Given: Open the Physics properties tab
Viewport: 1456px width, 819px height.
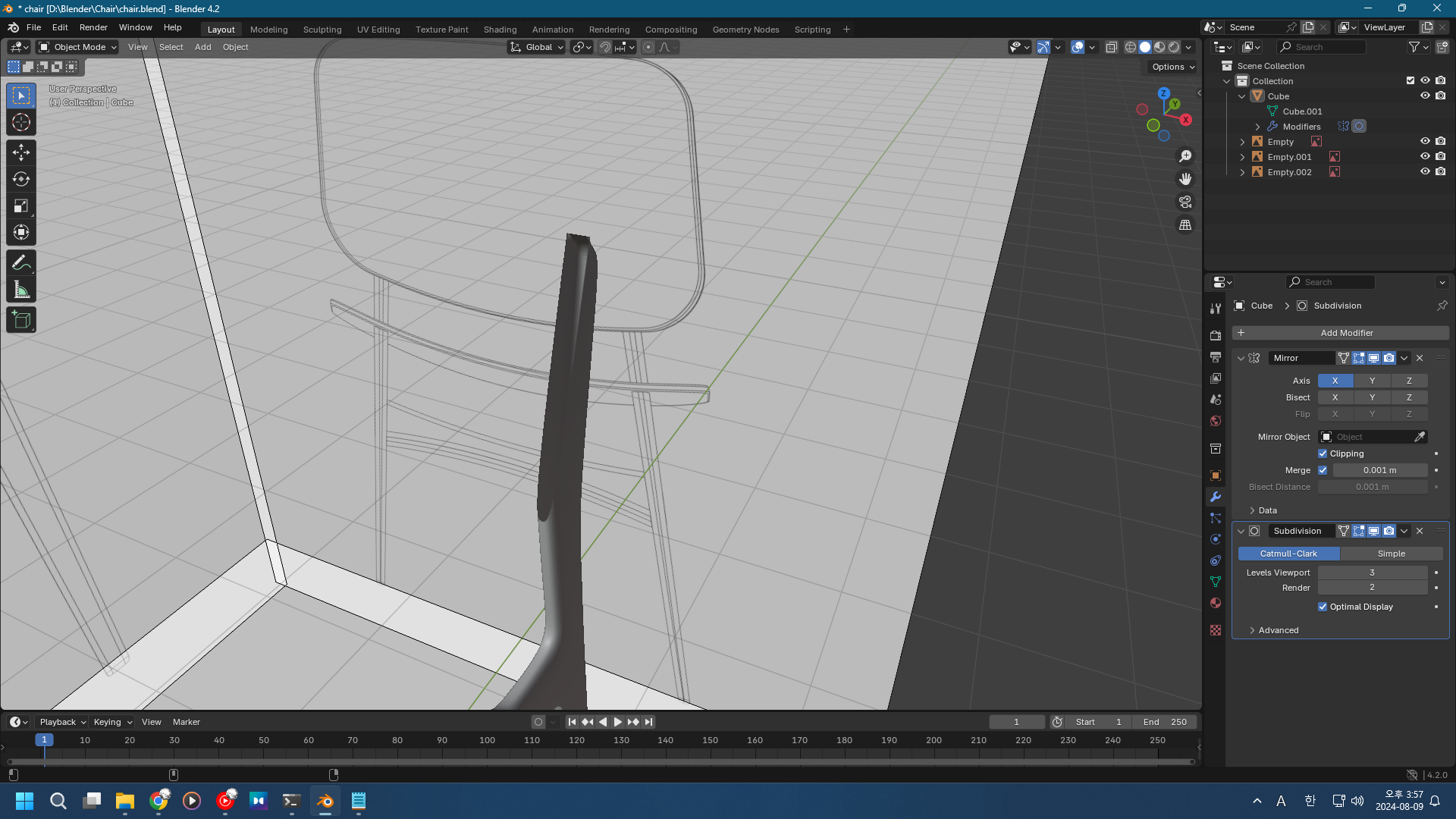Looking at the screenshot, I should (x=1216, y=539).
